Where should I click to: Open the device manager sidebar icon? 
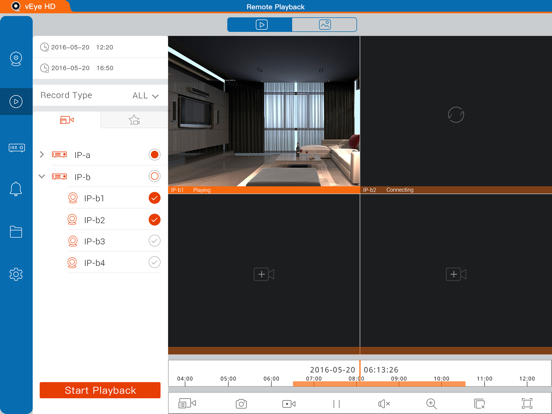point(16,148)
